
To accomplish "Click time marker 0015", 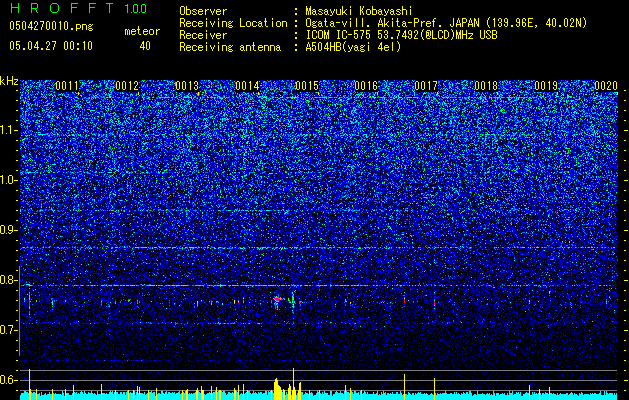I will coord(306,86).
